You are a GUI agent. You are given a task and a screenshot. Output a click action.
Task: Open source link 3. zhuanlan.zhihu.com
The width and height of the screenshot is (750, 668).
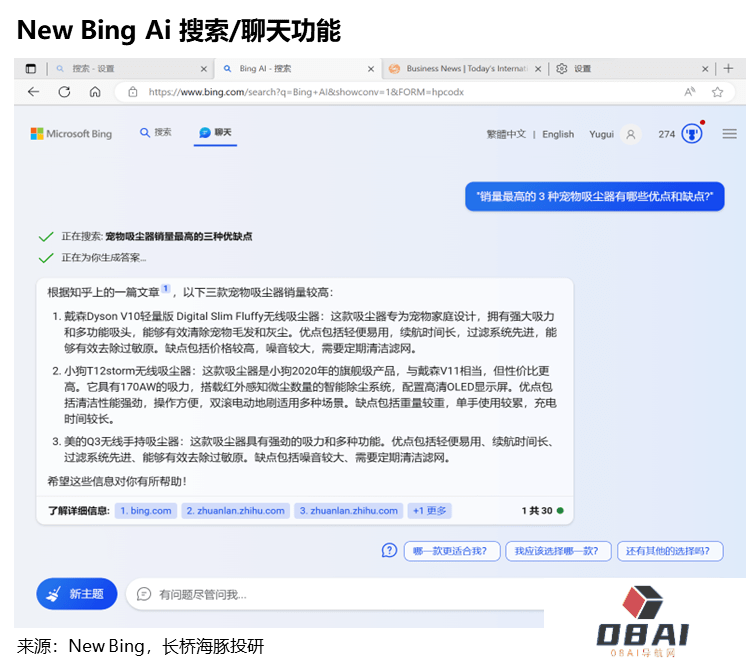pyautogui.click(x=349, y=511)
